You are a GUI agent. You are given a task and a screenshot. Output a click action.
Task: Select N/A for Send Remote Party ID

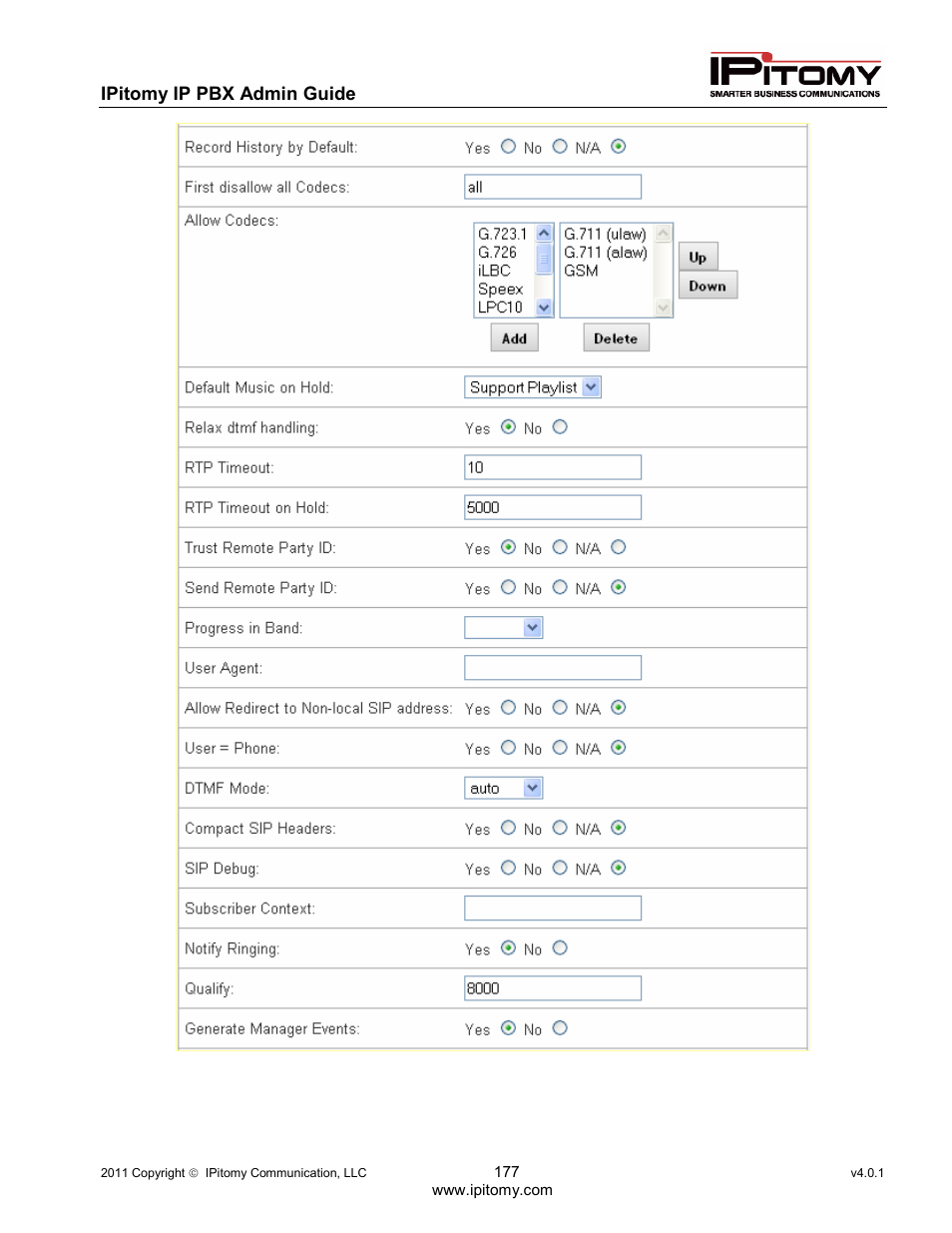[x=619, y=587]
